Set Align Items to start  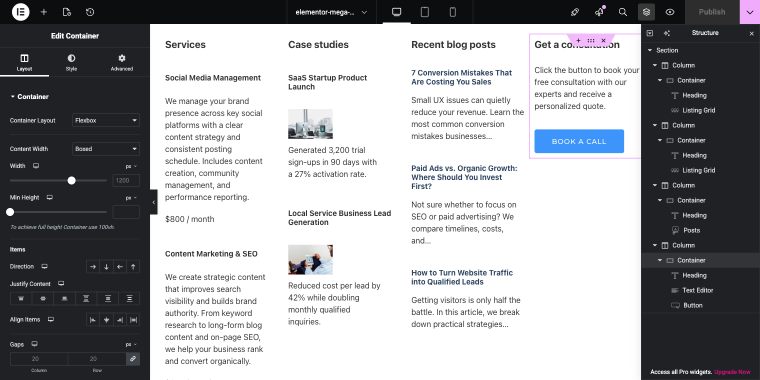pyautogui.click(x=93, y=320)
